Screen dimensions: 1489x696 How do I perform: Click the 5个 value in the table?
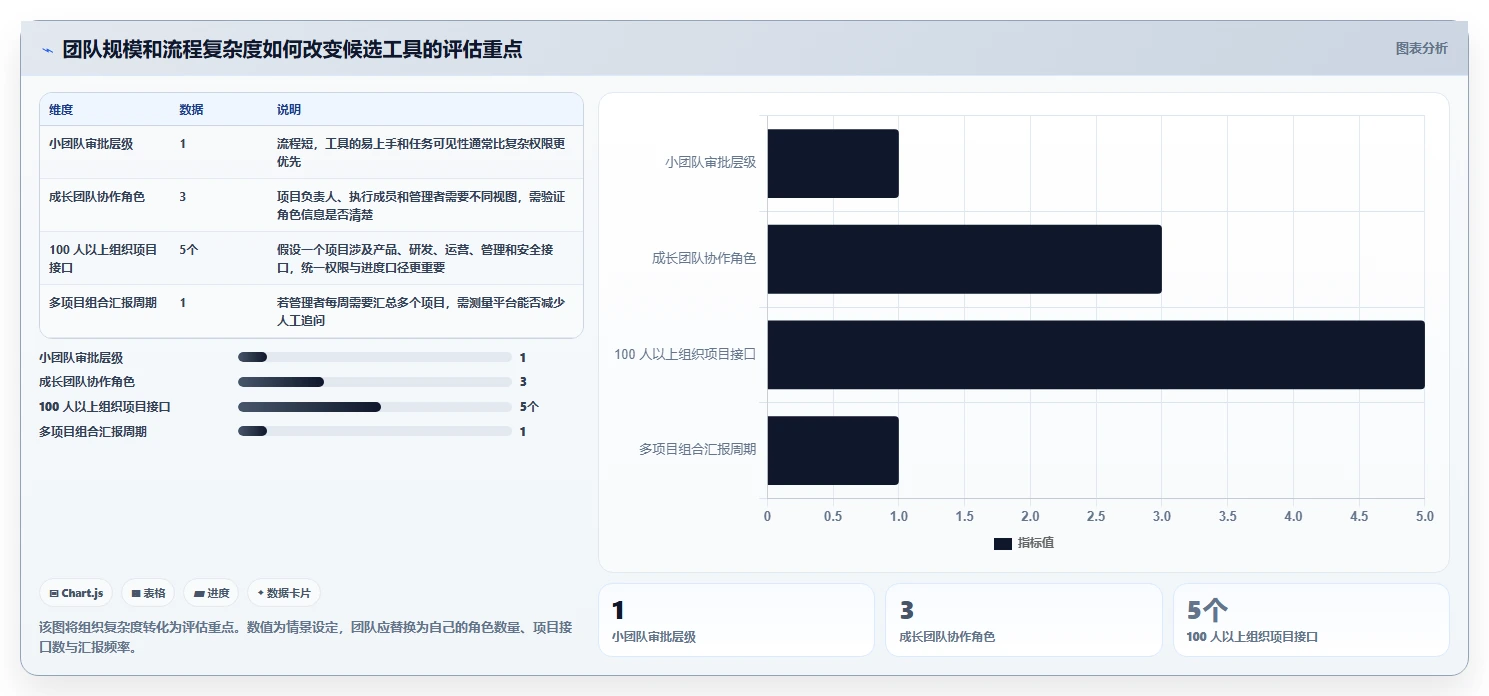coord(189,250)
